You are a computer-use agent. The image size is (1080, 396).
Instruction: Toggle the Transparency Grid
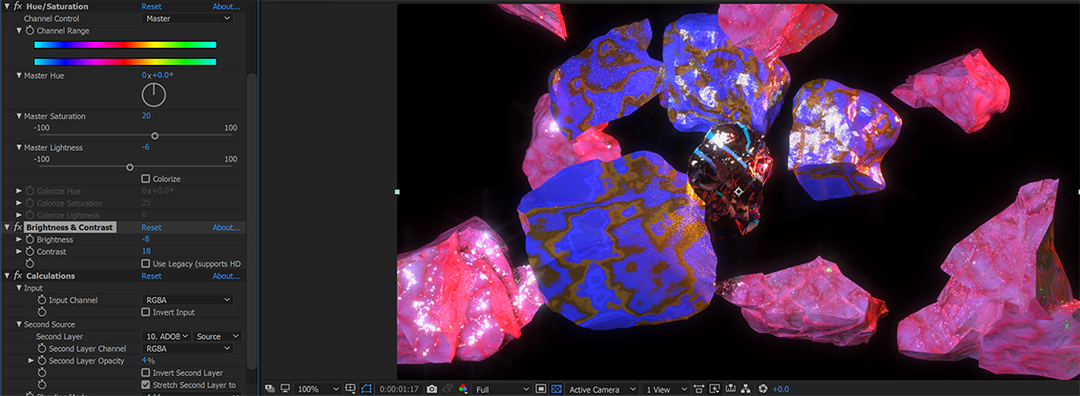[557, 389]
